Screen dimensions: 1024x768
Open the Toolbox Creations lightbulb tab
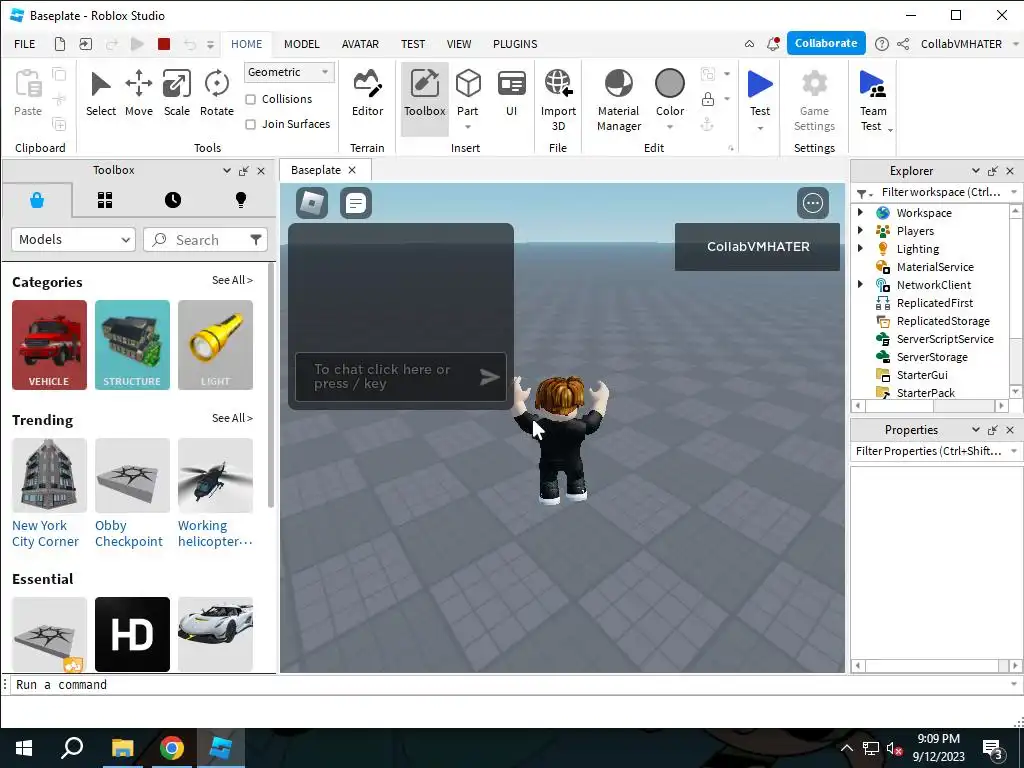click(240, 200)
